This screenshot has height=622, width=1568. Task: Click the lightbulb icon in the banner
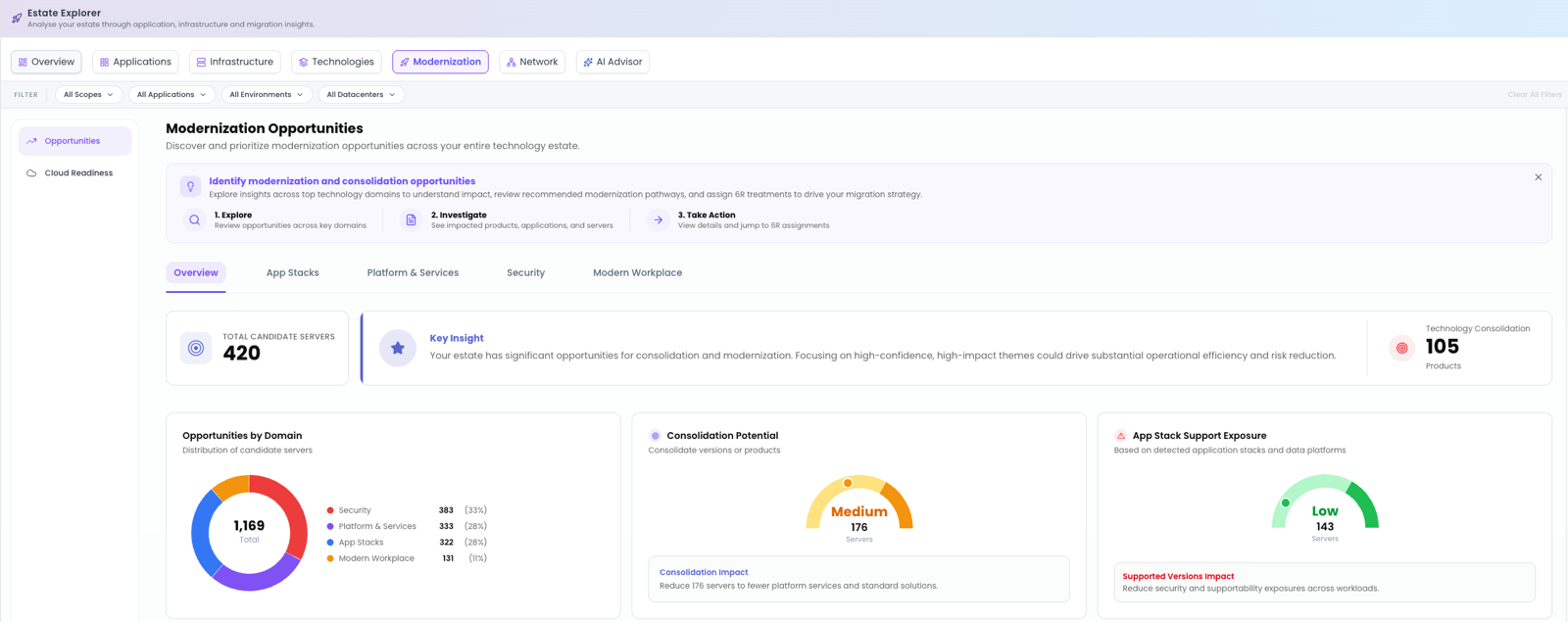pos(190,186)
